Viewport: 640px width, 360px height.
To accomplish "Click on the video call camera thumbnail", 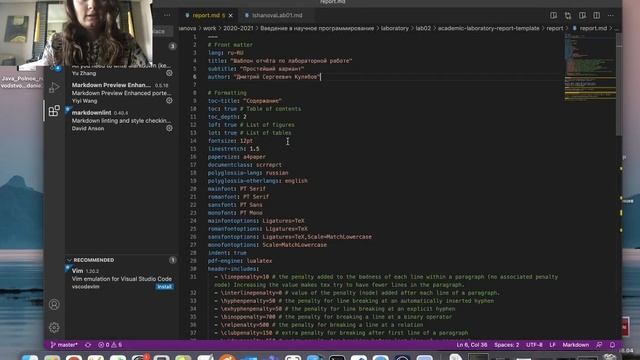I will (76, 33).
